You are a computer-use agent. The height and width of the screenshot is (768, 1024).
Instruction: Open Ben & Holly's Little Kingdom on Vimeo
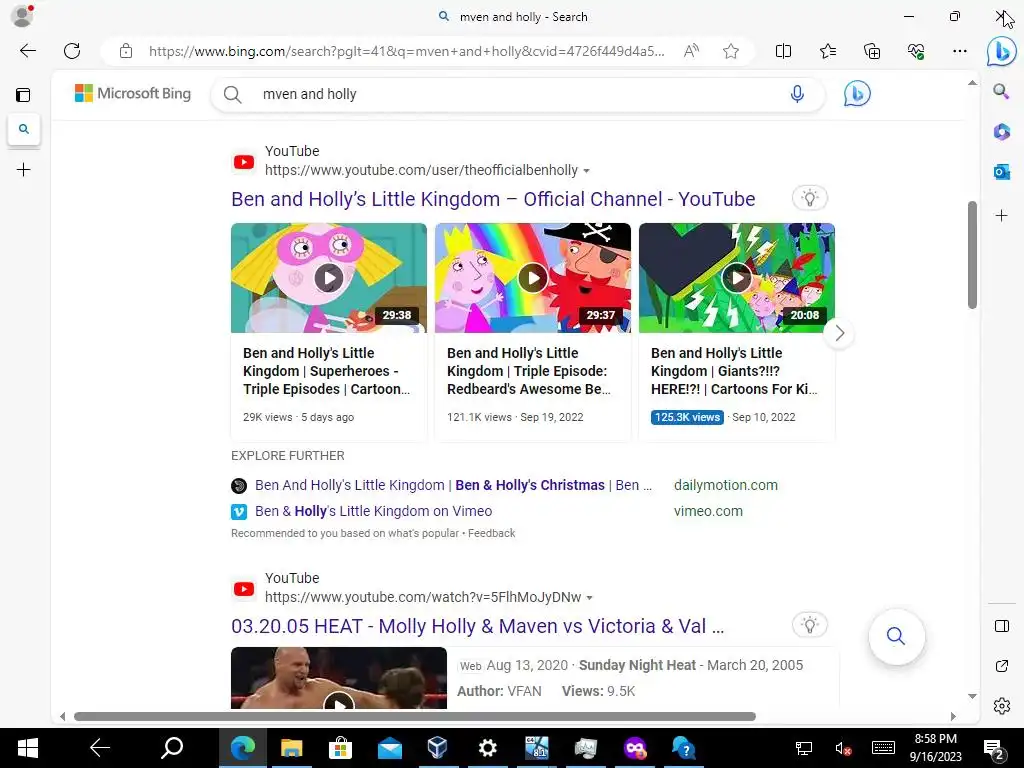click(x=374, y=511)
